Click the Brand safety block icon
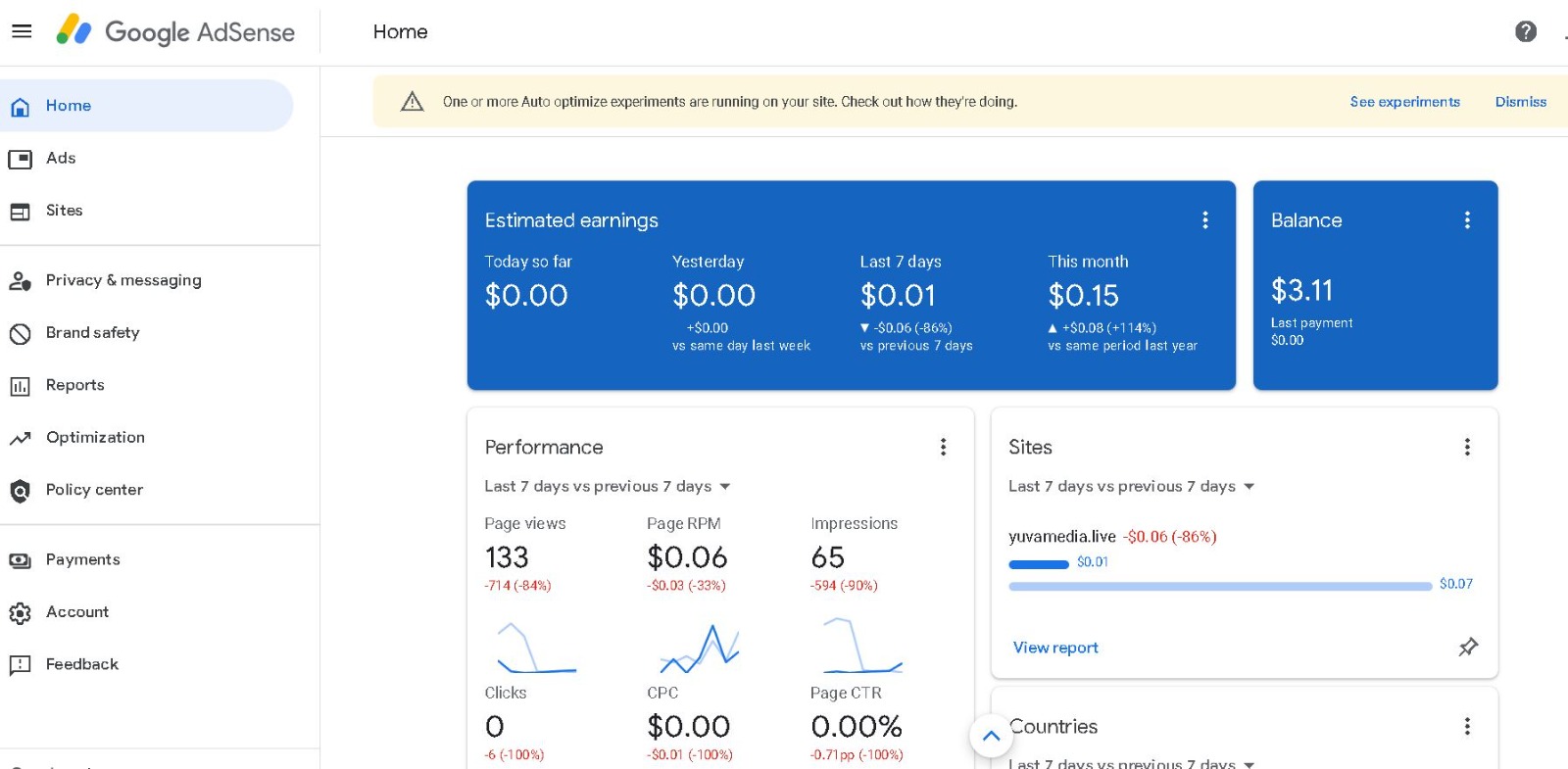The width and height of the screenshot is (1568, 769). [x=20, y=334]
